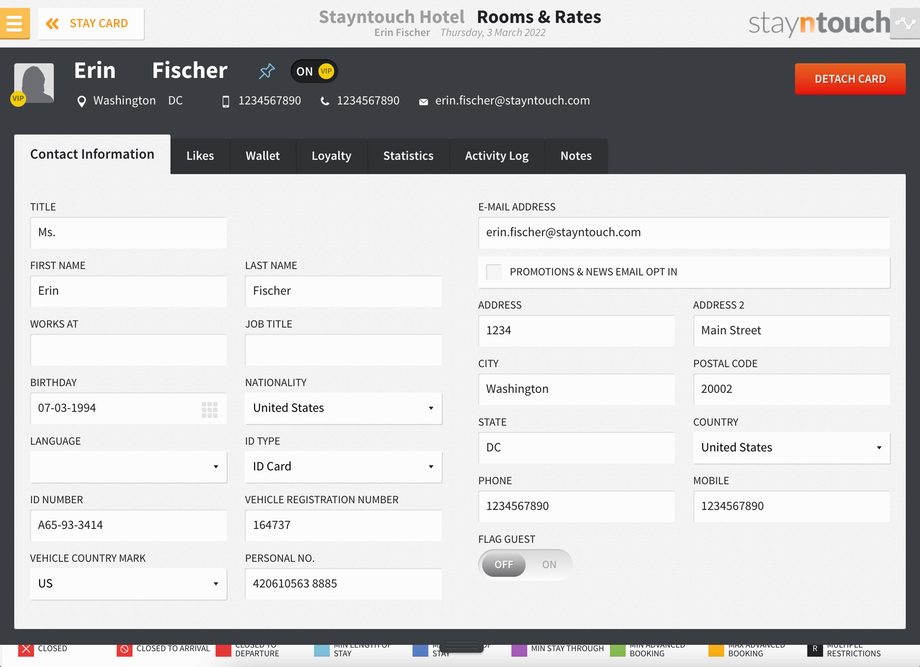Switch to the Likes tab
Image resolution: width=920 pixels, height=667 pixels.
(x=200, y=156)
